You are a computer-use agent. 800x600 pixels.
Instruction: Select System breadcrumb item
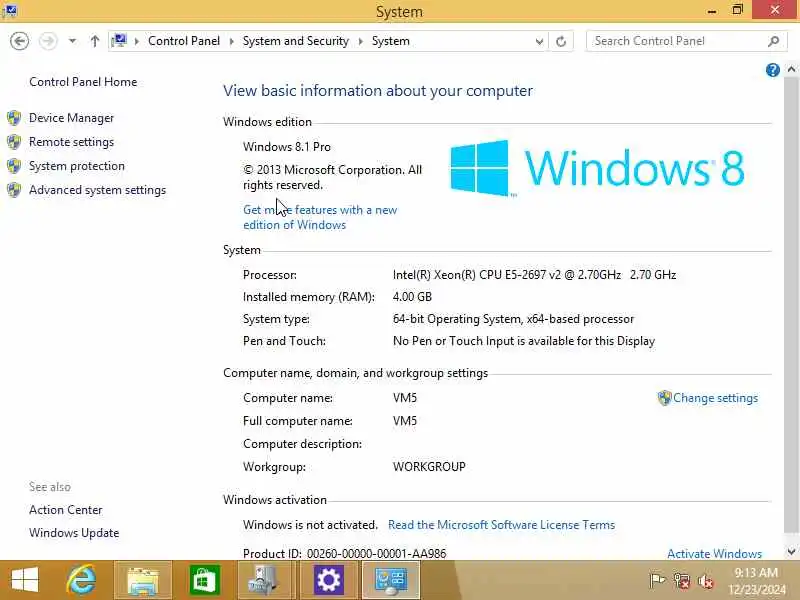pyautogui.click(x=390, y=41)
